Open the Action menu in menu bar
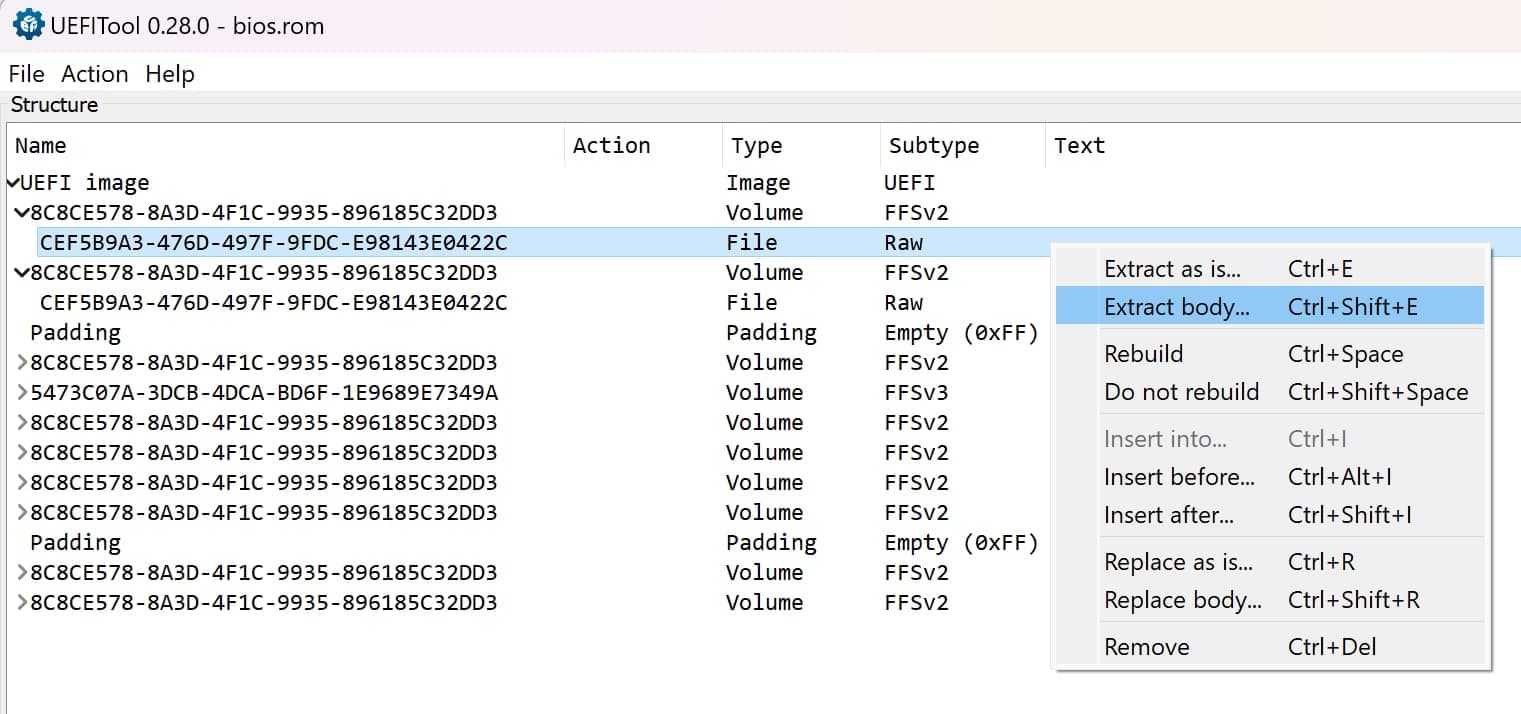1521x714 pixels. pos(95,74)
